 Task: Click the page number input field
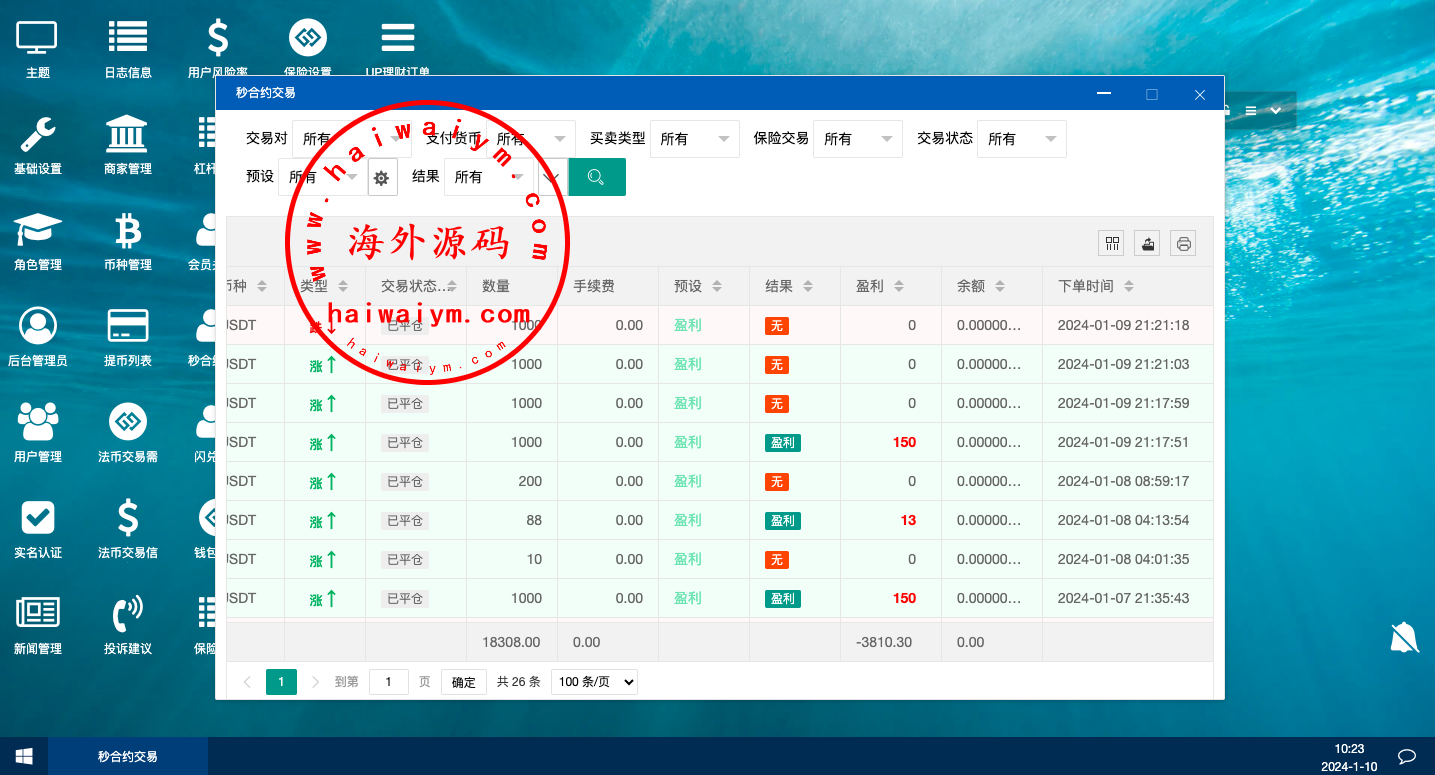(x=388, y=682)
